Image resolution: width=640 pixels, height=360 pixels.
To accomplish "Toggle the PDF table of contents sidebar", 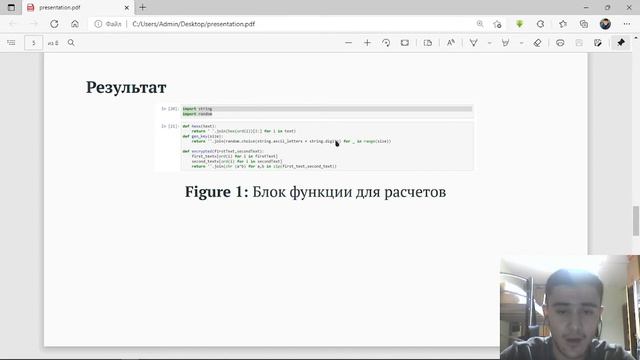I will pos(11,42).
